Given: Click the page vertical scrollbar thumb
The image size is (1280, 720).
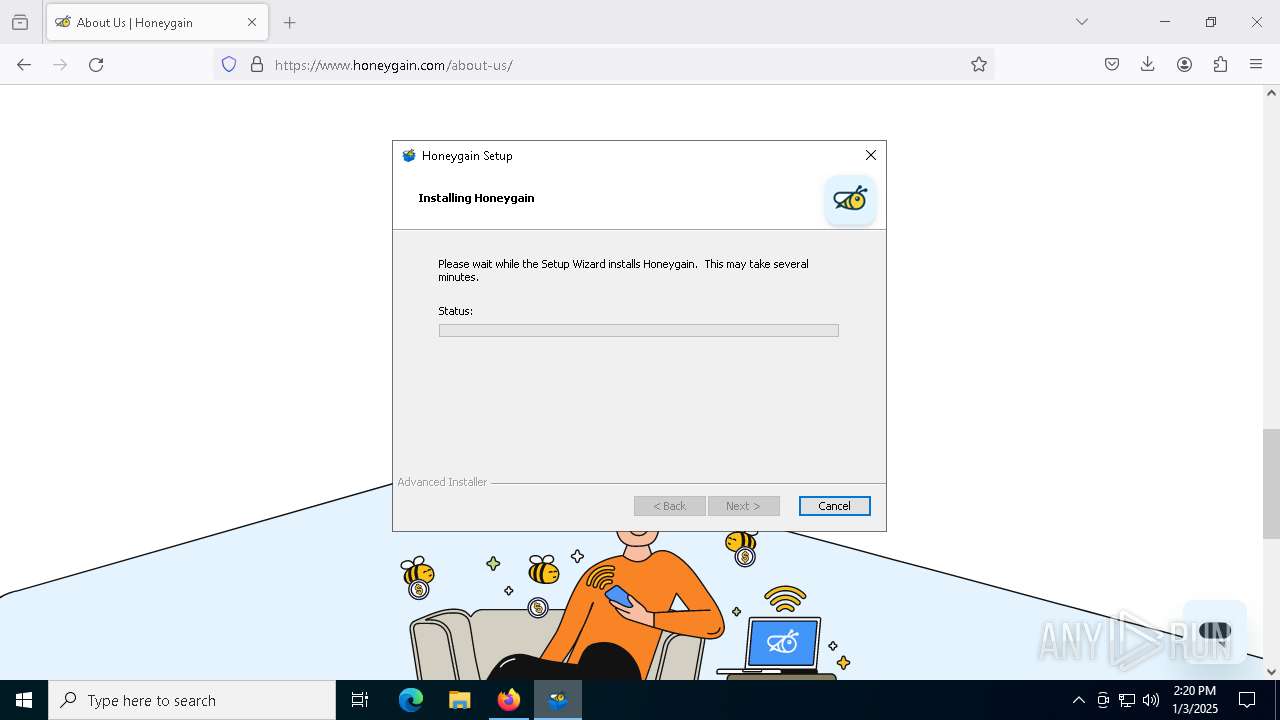Looking at the screenshot, I should [x=1271, y=484].
